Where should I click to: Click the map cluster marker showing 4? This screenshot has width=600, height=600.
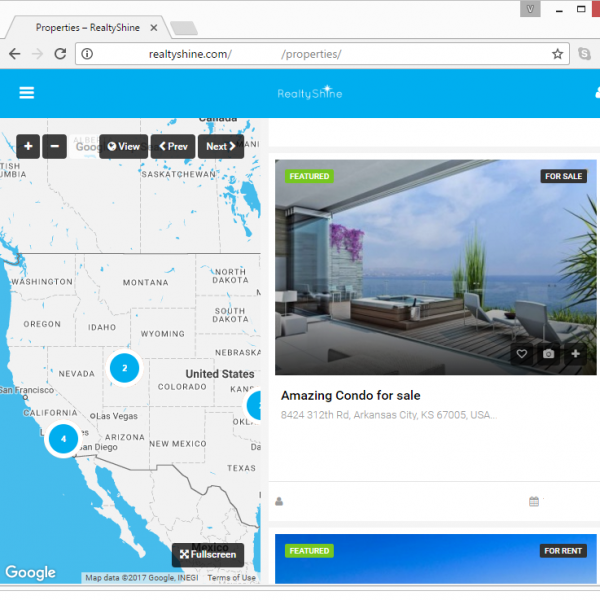pos(64,439)
